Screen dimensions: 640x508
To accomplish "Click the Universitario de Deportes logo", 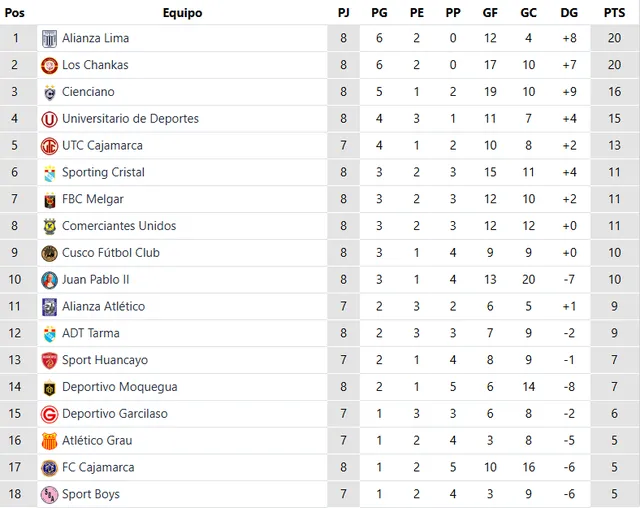I will tap(49, 120).
